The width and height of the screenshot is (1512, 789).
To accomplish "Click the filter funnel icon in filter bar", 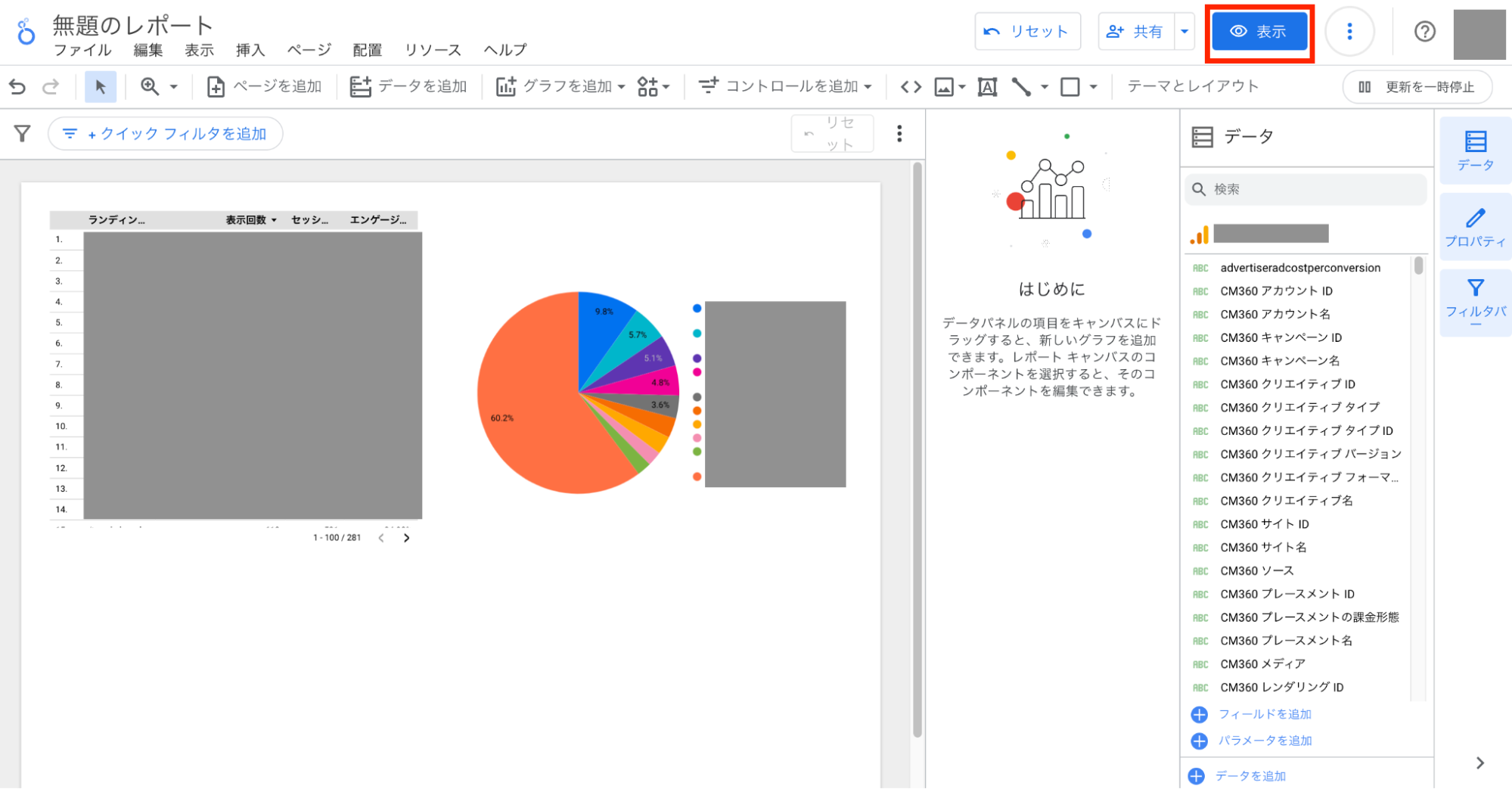I will (x=23, y=134).
